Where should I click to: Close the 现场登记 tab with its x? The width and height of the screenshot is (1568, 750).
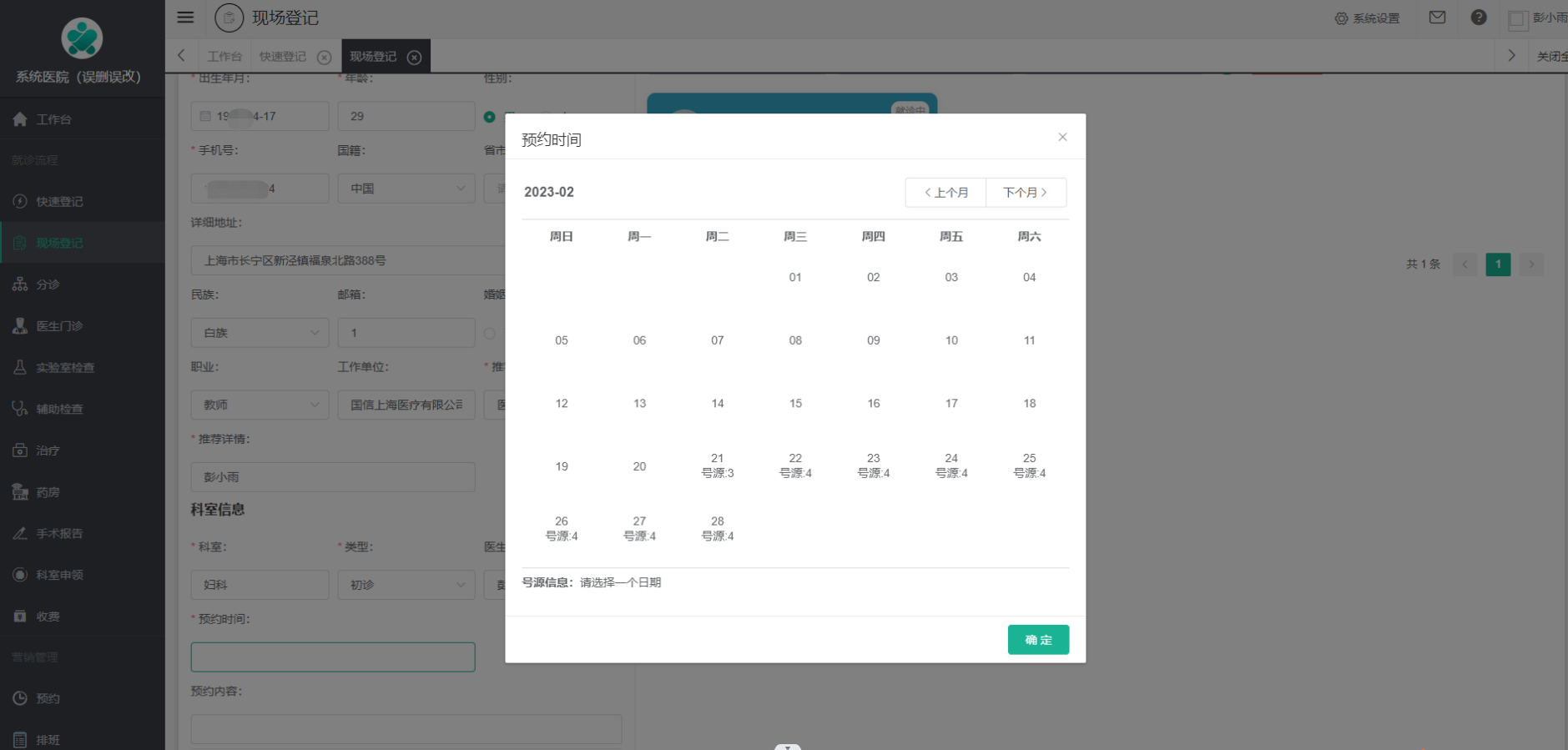(414, 57)
